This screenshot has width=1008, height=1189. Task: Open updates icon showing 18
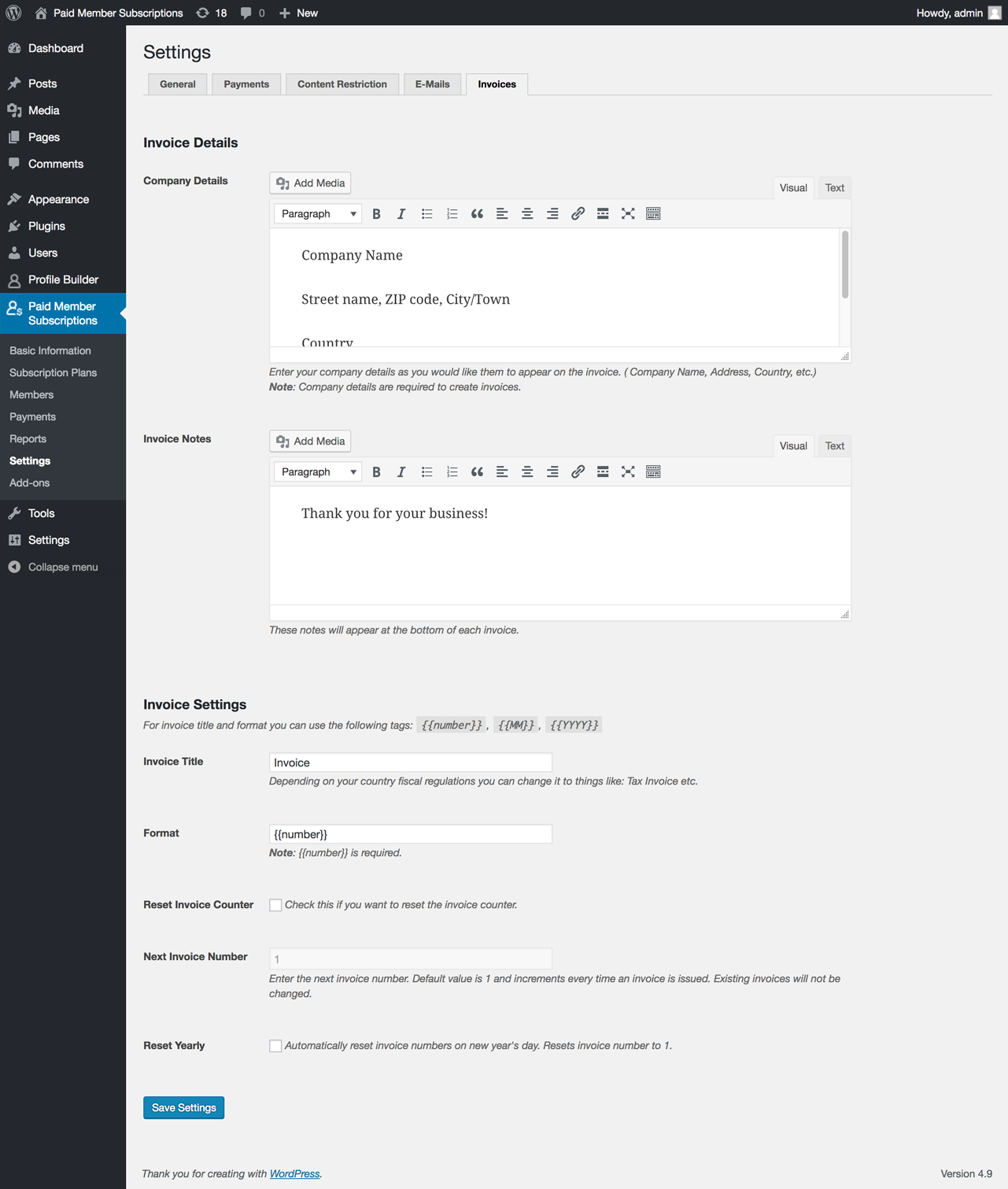211,13
